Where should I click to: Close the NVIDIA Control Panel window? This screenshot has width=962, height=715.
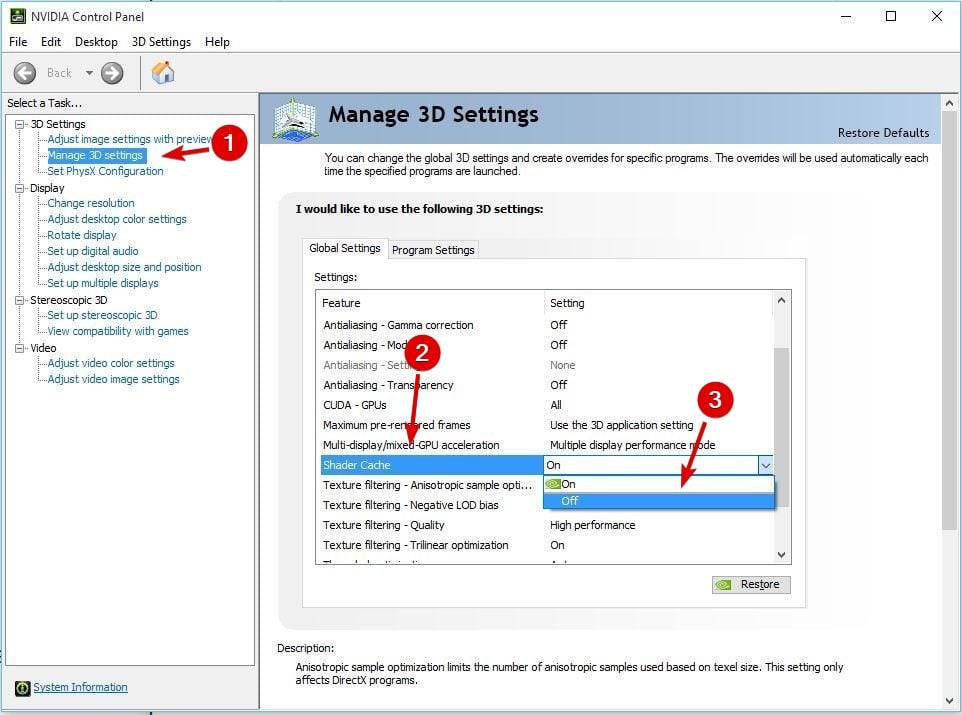936,17
